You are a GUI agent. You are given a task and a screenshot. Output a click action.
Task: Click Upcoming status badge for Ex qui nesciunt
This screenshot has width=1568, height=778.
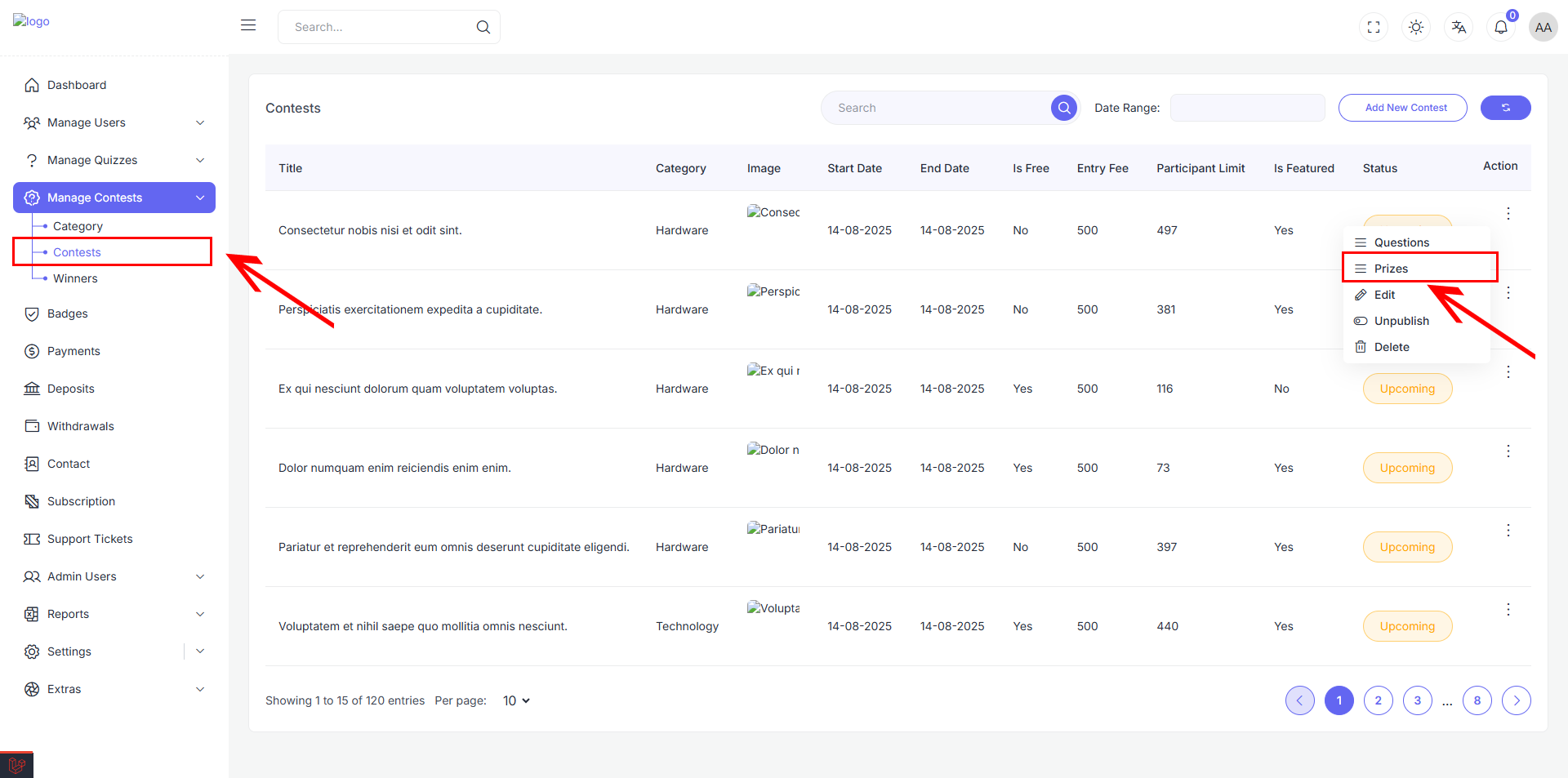pyautogui.click(x=1407, y=389)
